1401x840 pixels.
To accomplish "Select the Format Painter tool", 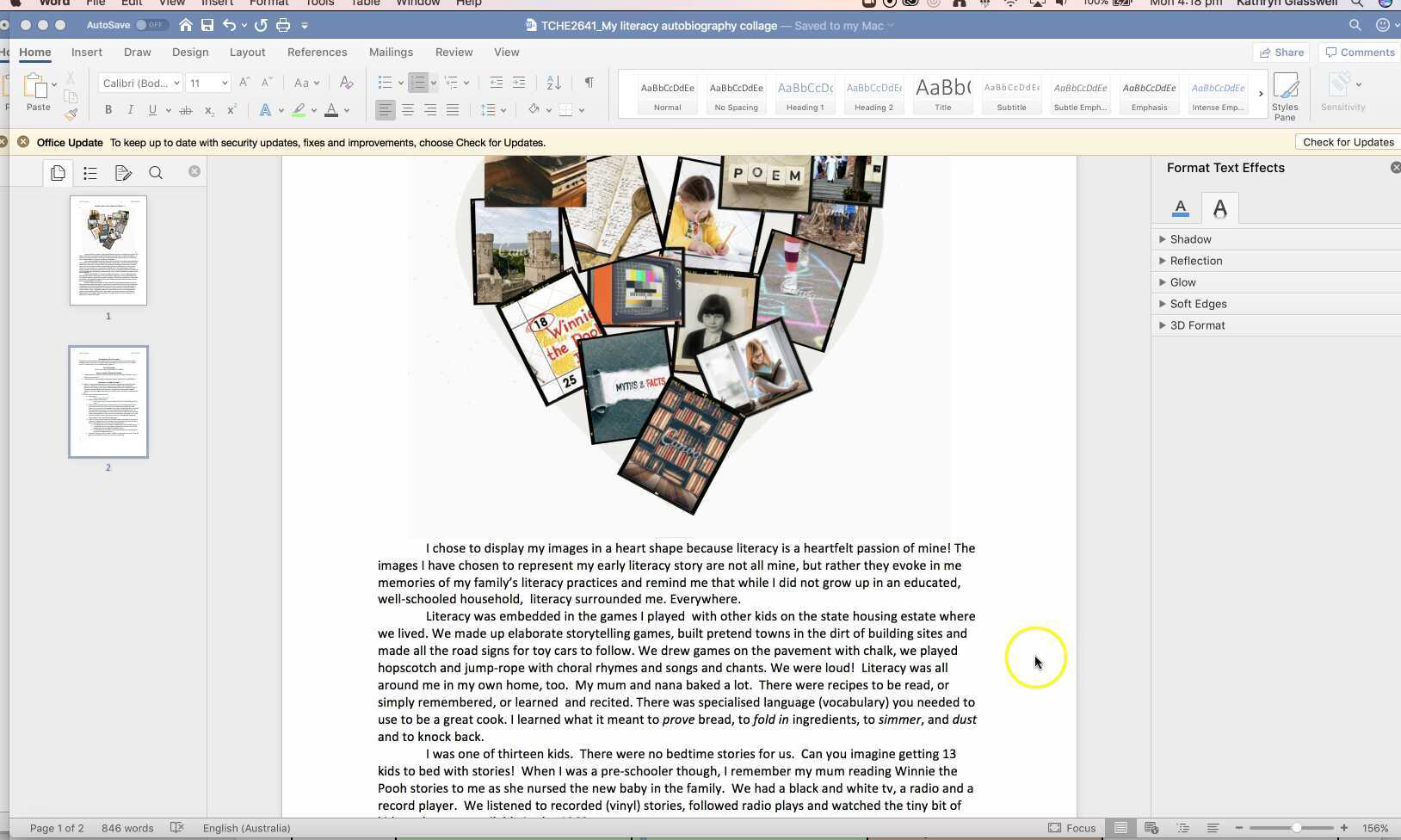I will pos(71,113).
